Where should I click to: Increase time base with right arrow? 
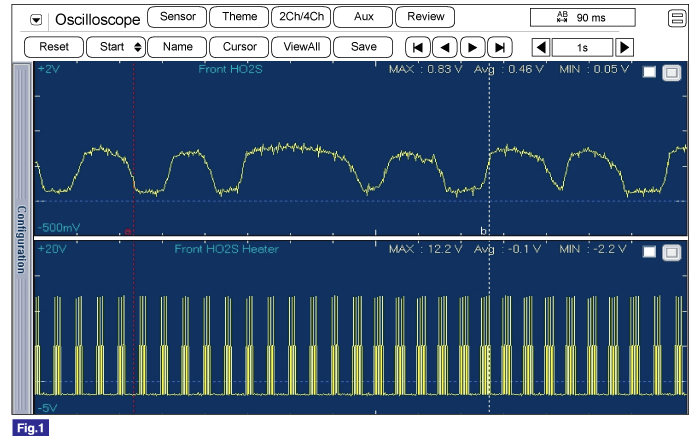[x=624, y=47]
